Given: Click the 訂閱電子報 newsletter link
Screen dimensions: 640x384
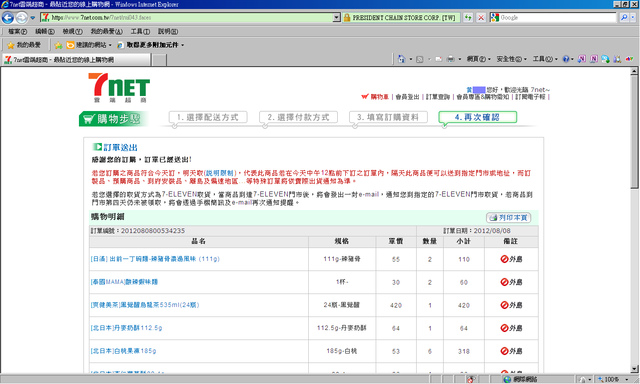Looking at the screenshot, I should [x=530, y=97].
